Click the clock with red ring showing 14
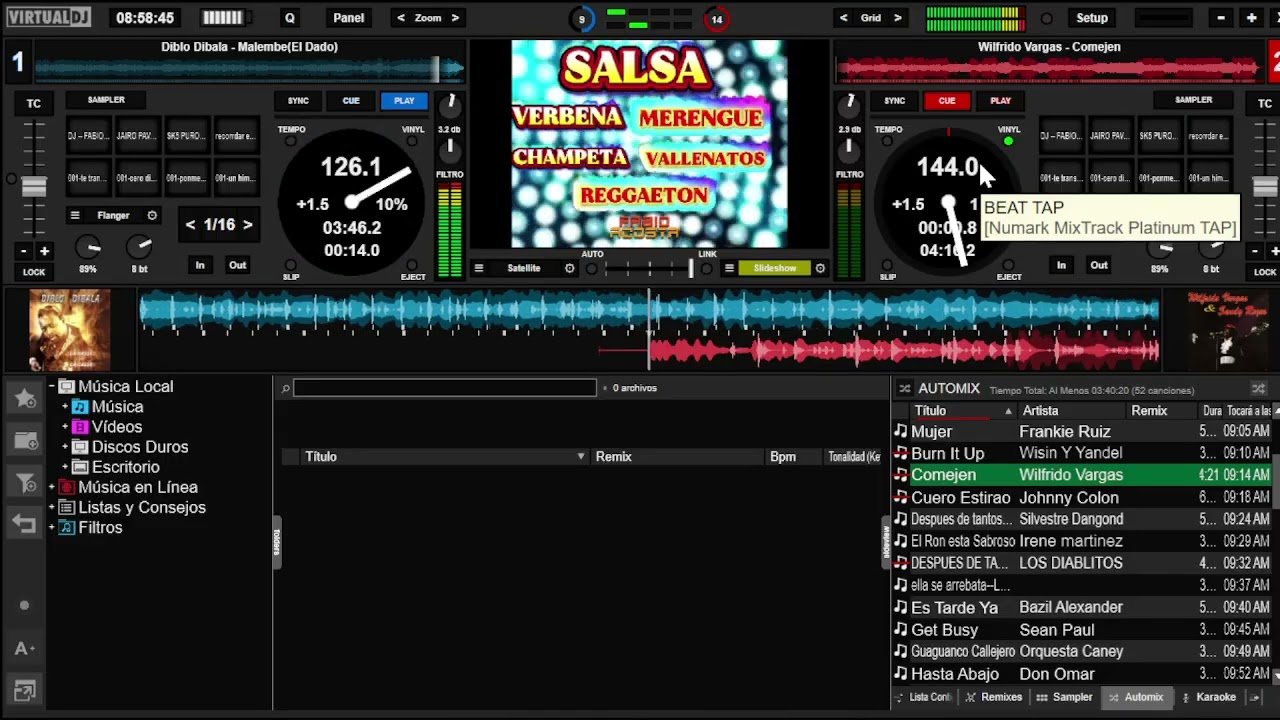The width and height of the screenshot is (1280, 720). point(716,19)
